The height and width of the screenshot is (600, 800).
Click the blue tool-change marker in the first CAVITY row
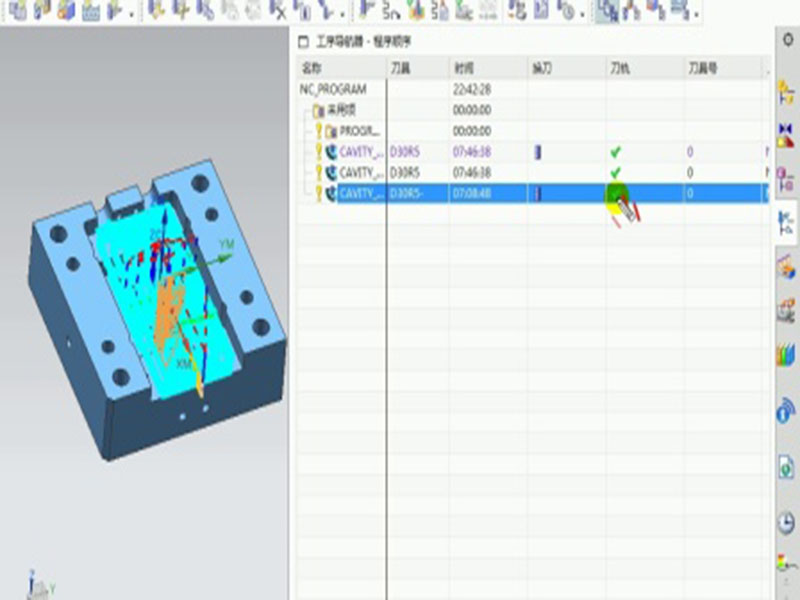pos(537,152)
